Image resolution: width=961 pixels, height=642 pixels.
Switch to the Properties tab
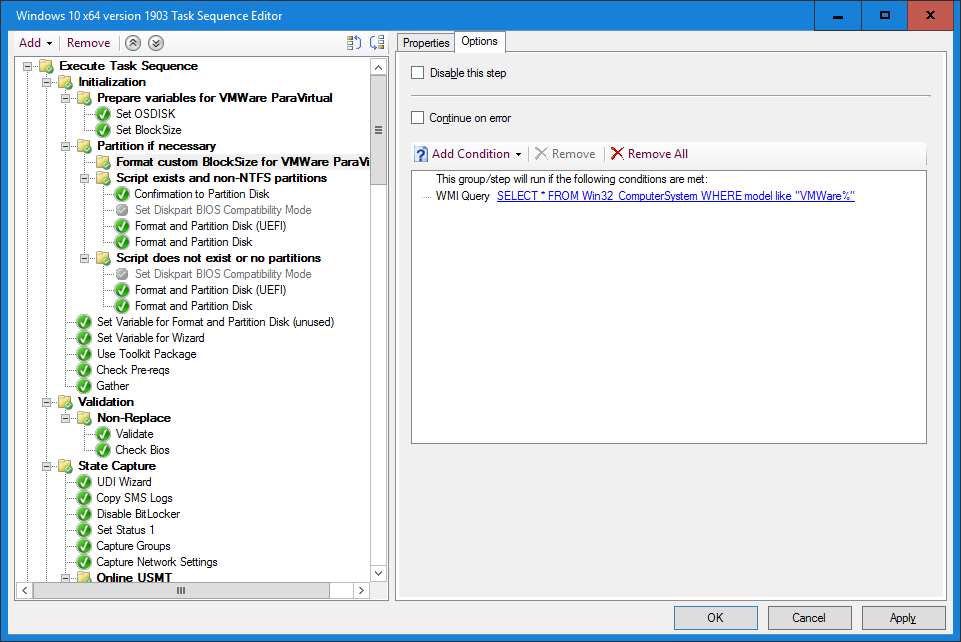426,43
